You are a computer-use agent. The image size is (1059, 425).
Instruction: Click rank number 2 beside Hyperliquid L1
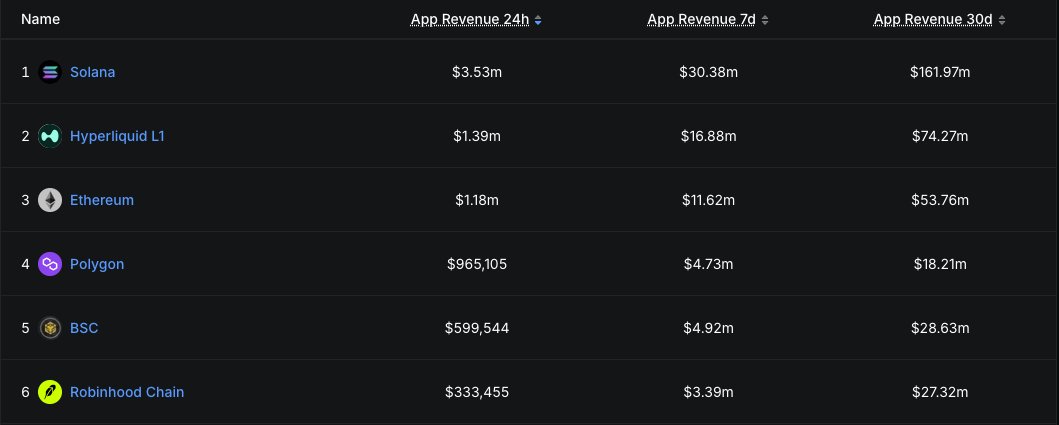point(26,136)
